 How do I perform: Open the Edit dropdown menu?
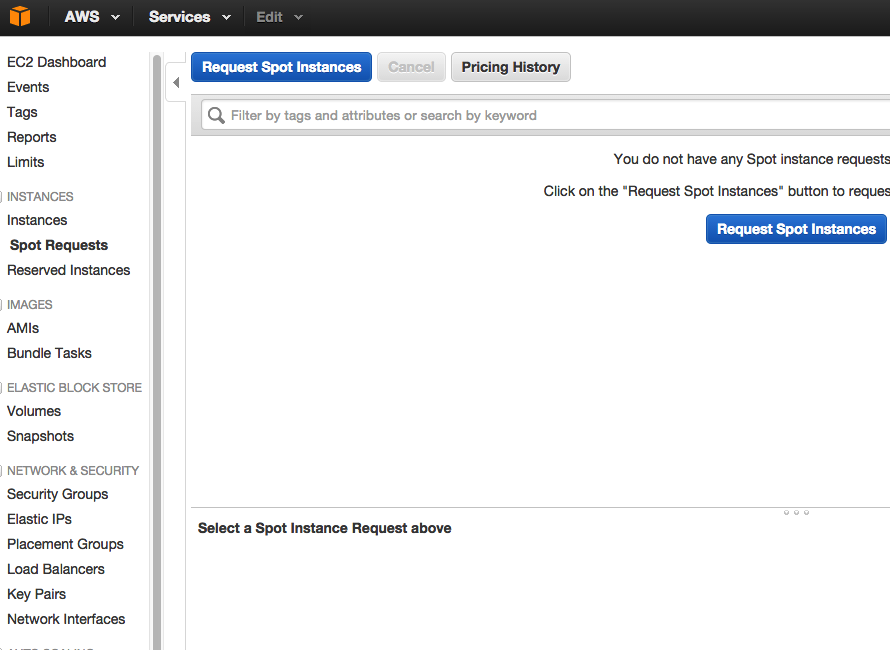pos(279,17)
